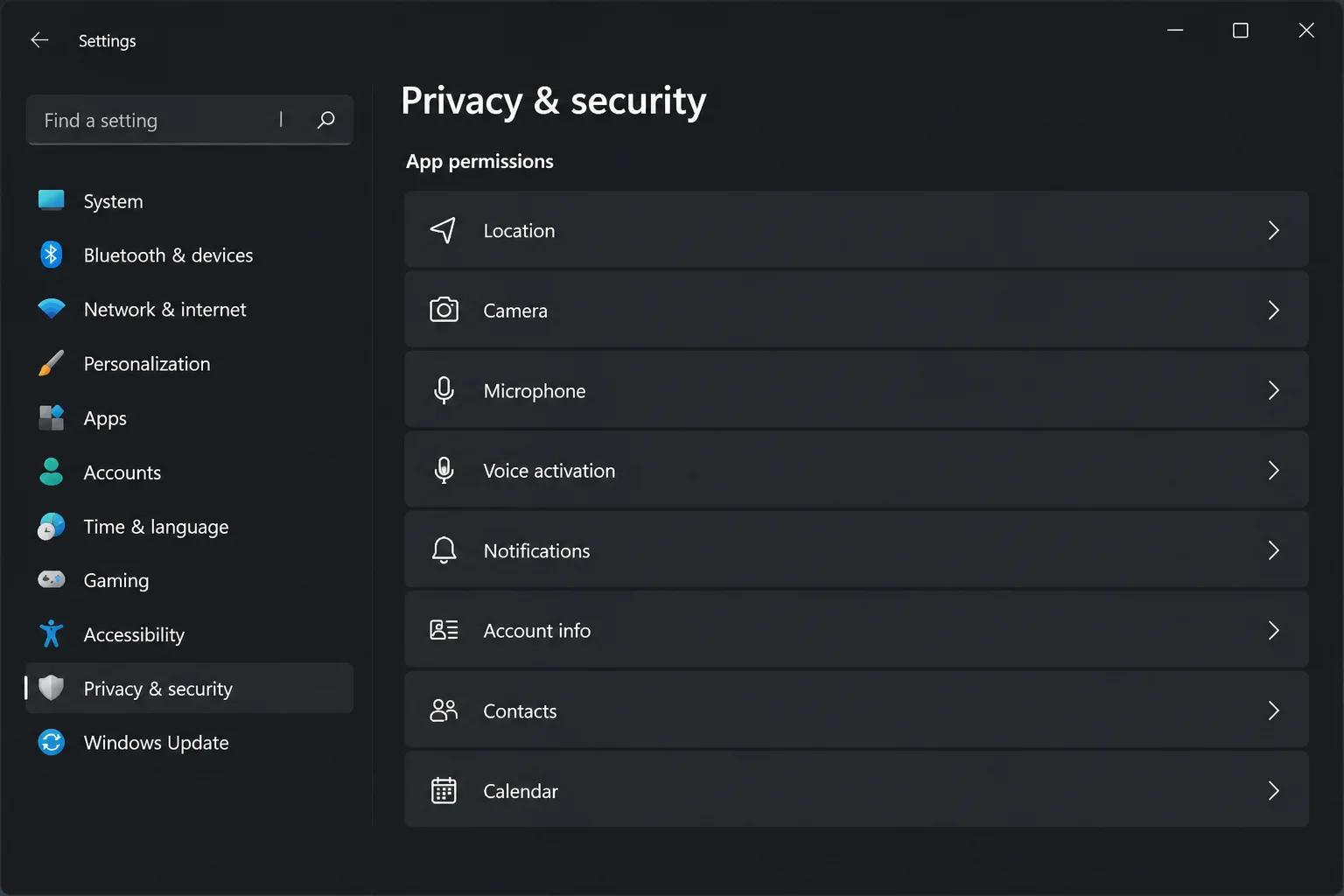Minimize the Settings window
Screen dimensions: 1344x896
[1175, 31]
